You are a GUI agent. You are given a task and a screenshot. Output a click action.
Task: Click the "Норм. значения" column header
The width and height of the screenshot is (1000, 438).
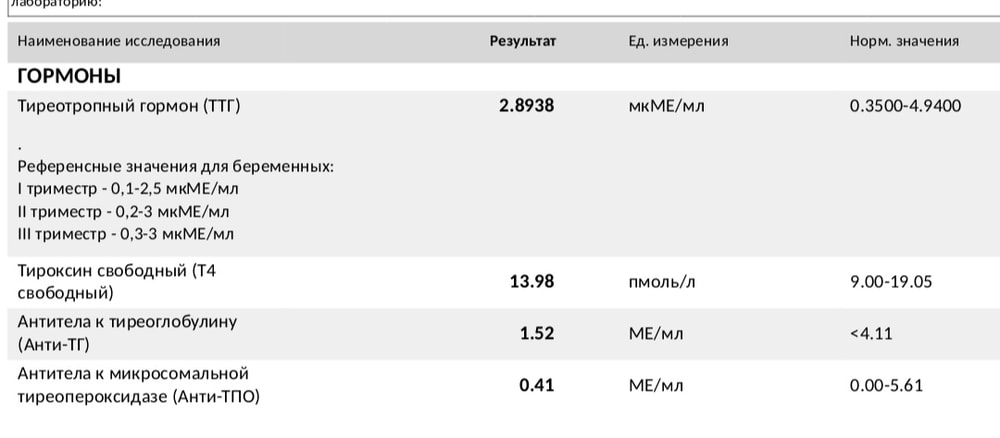tap(904, 41)
